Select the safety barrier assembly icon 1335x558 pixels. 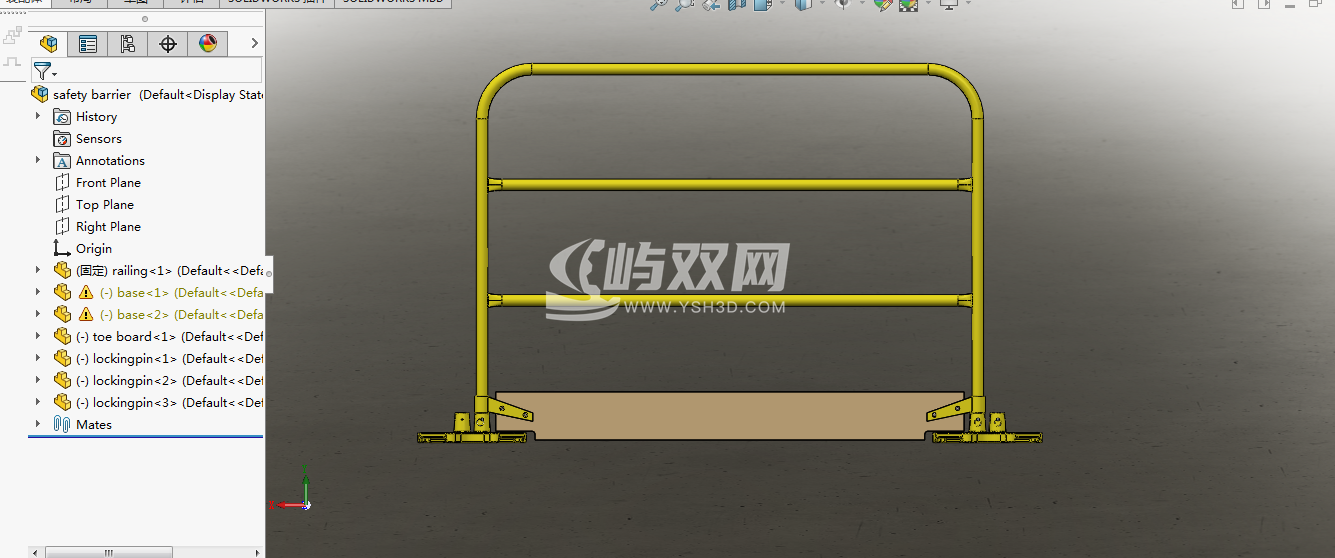pos(40,94)
